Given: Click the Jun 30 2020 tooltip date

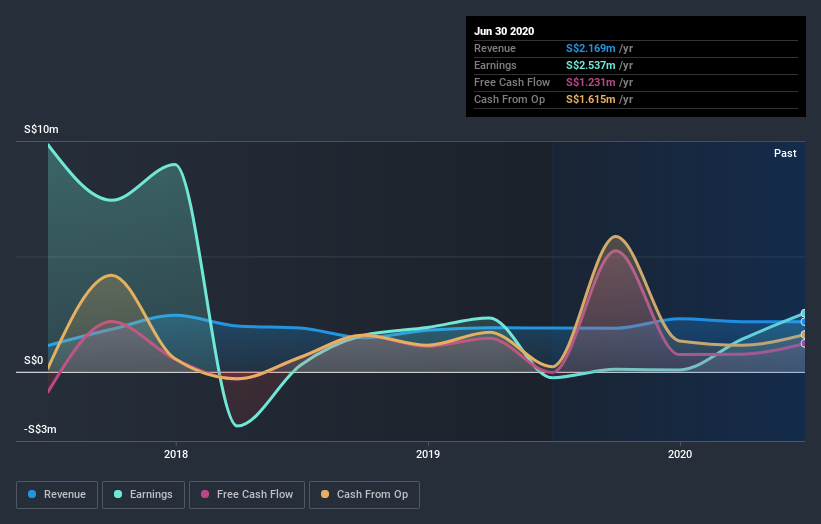Looking at the screenshot, I should pos(504,31).
